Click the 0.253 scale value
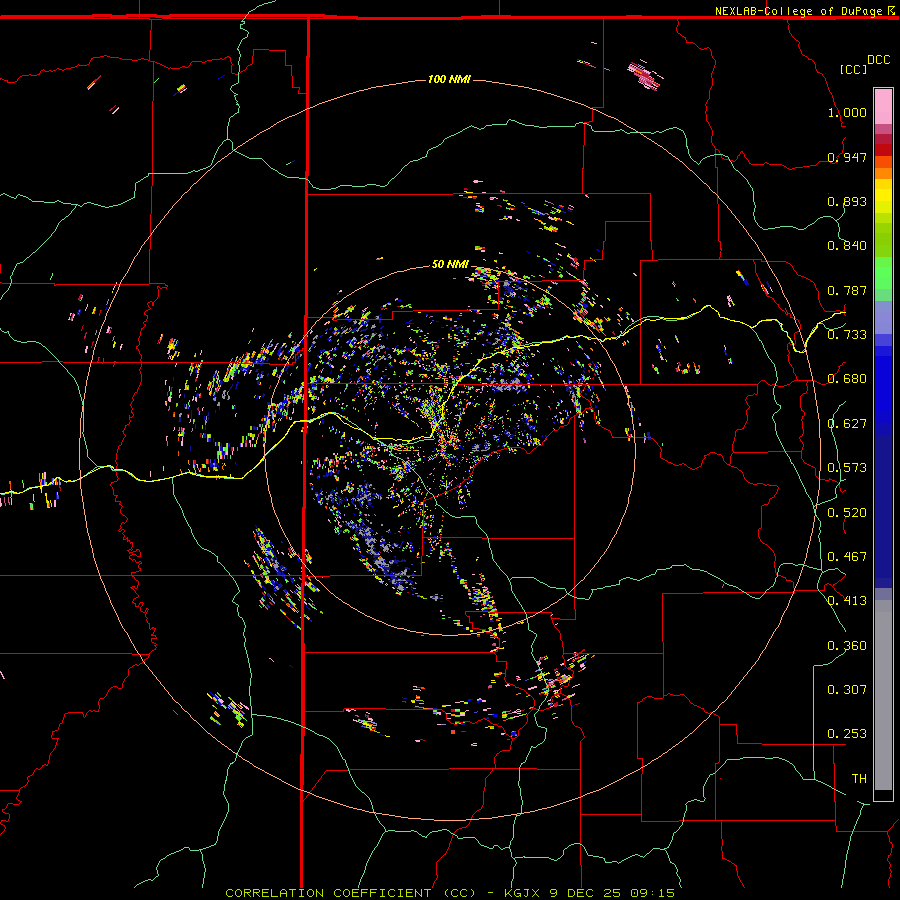900x900 pixels. point(847,734)
